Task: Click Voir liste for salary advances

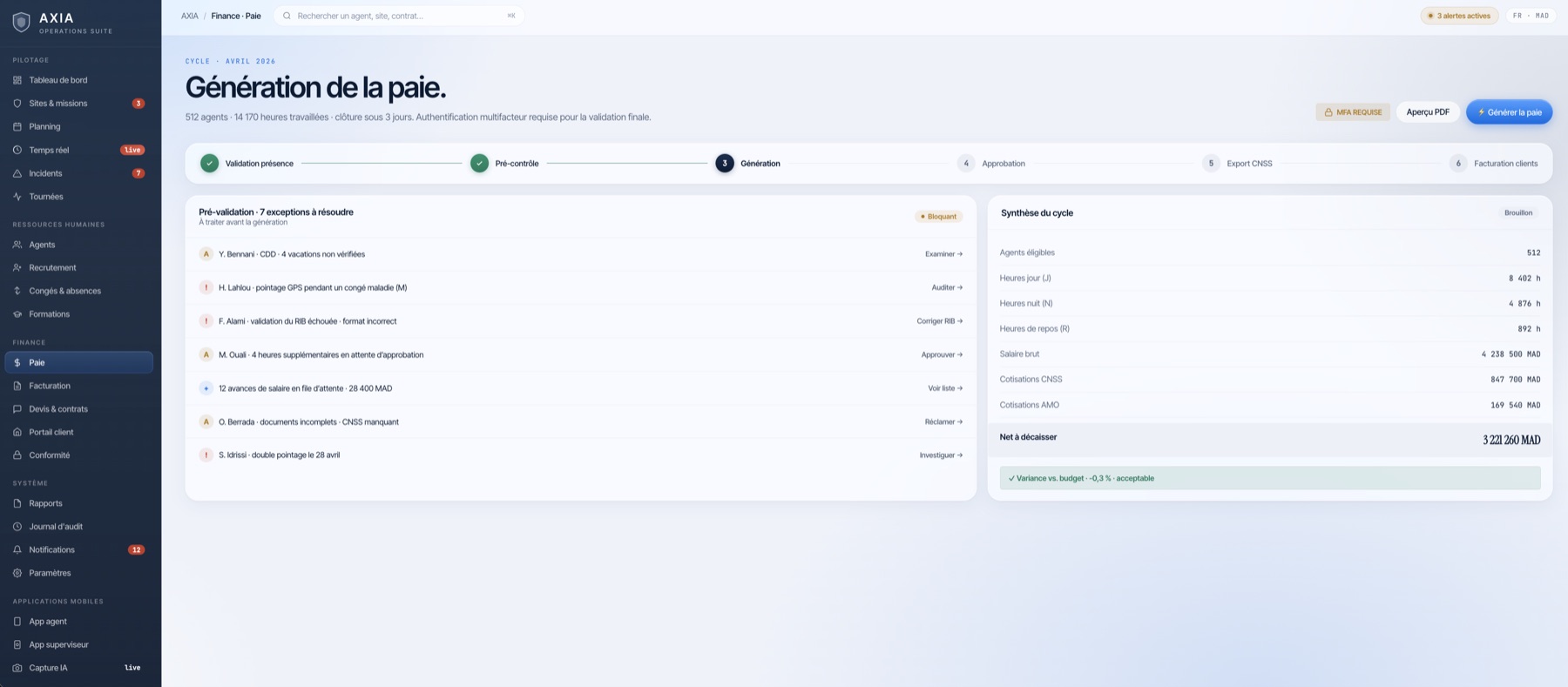Action: 945,388
